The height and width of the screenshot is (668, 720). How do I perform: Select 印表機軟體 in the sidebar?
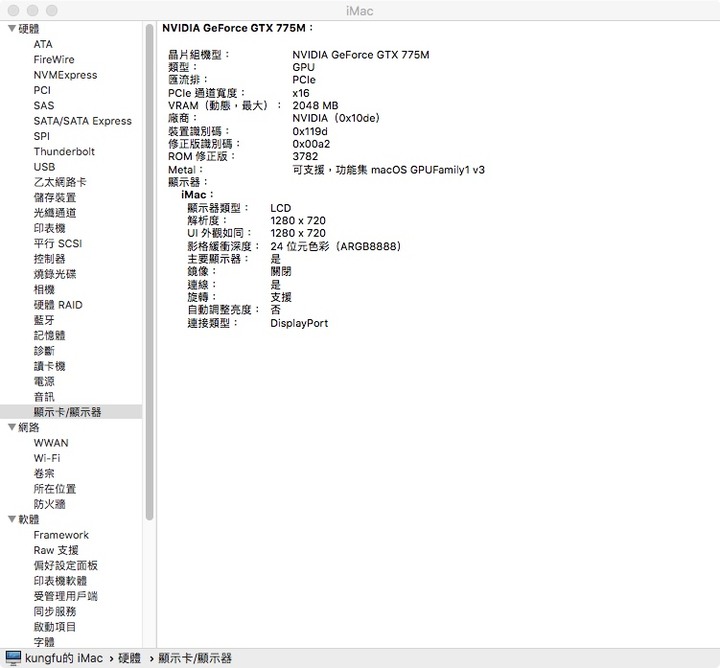(x=60, y=581)
